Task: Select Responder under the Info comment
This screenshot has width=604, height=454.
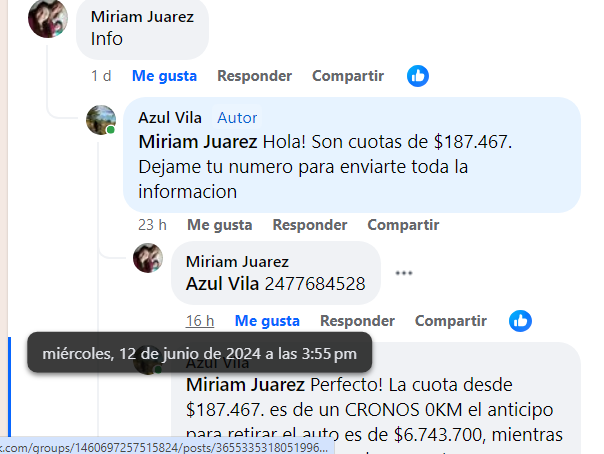Action: point(254,76)
